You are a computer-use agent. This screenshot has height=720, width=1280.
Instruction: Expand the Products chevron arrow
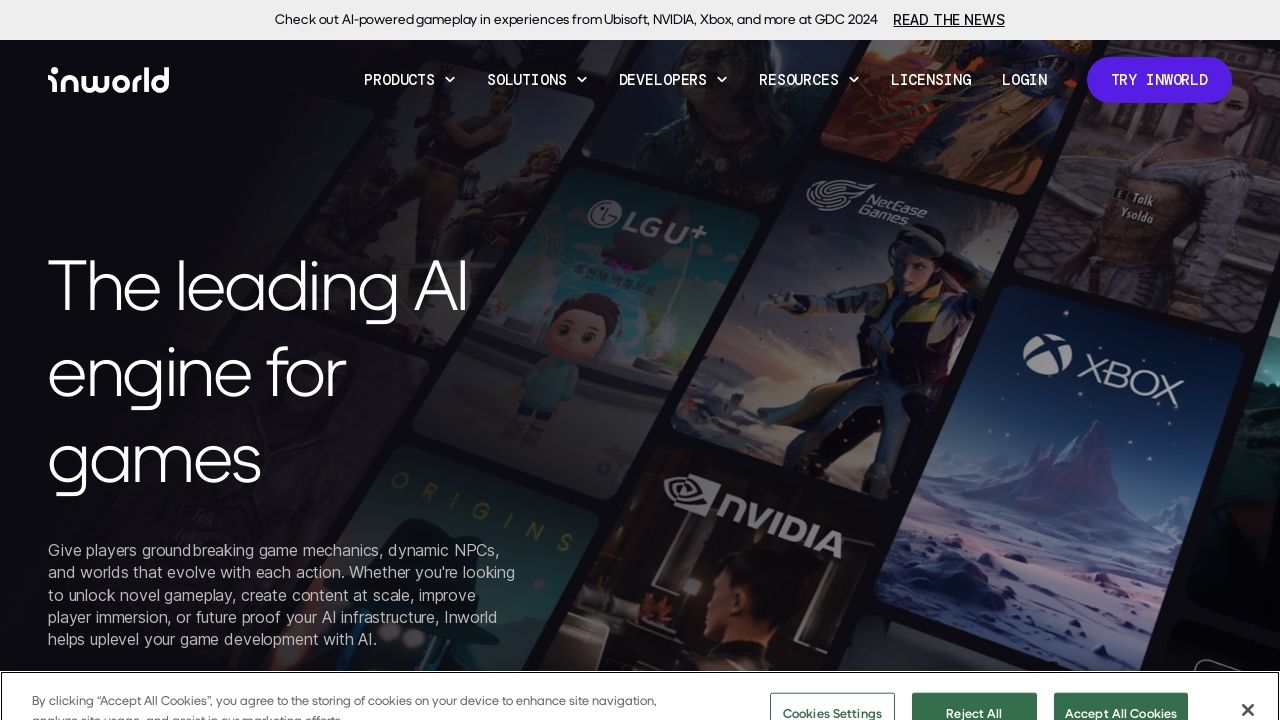(x=450, y=80)
